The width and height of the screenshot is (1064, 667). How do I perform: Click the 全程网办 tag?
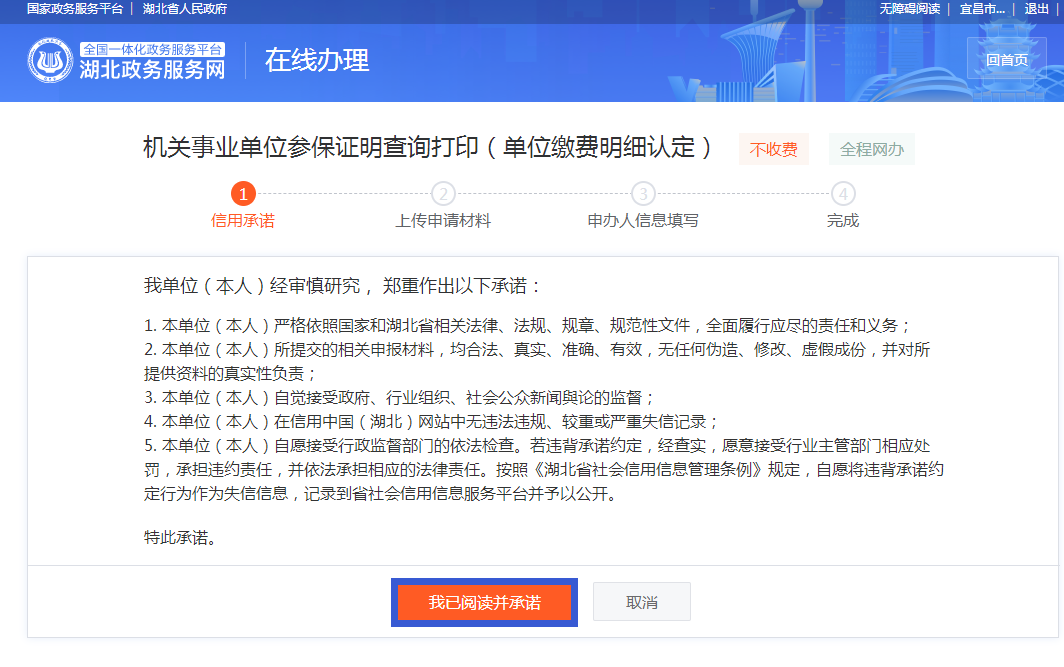point(871,149)
